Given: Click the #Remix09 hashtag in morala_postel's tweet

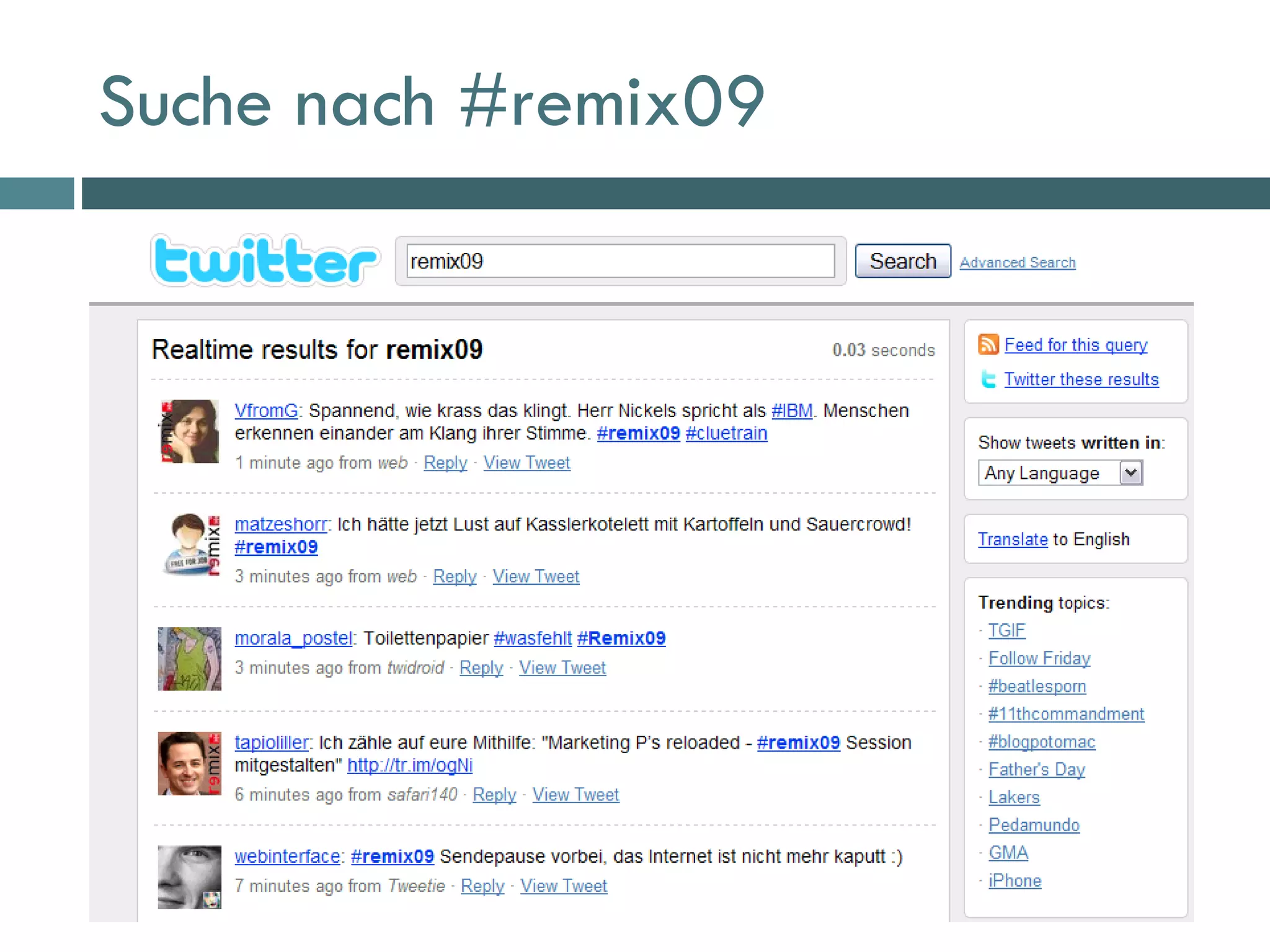Looking at the screenshot, I should pos(621,638).
